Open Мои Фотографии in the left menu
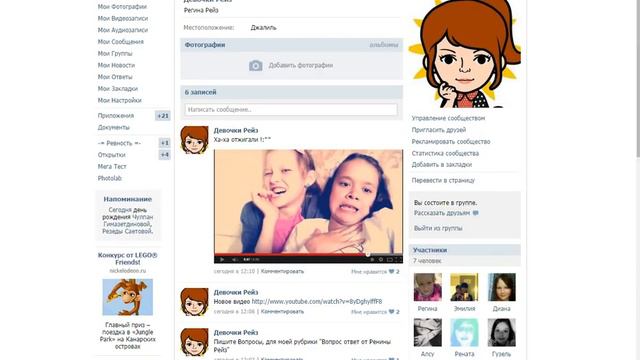 tap(122, 7)
